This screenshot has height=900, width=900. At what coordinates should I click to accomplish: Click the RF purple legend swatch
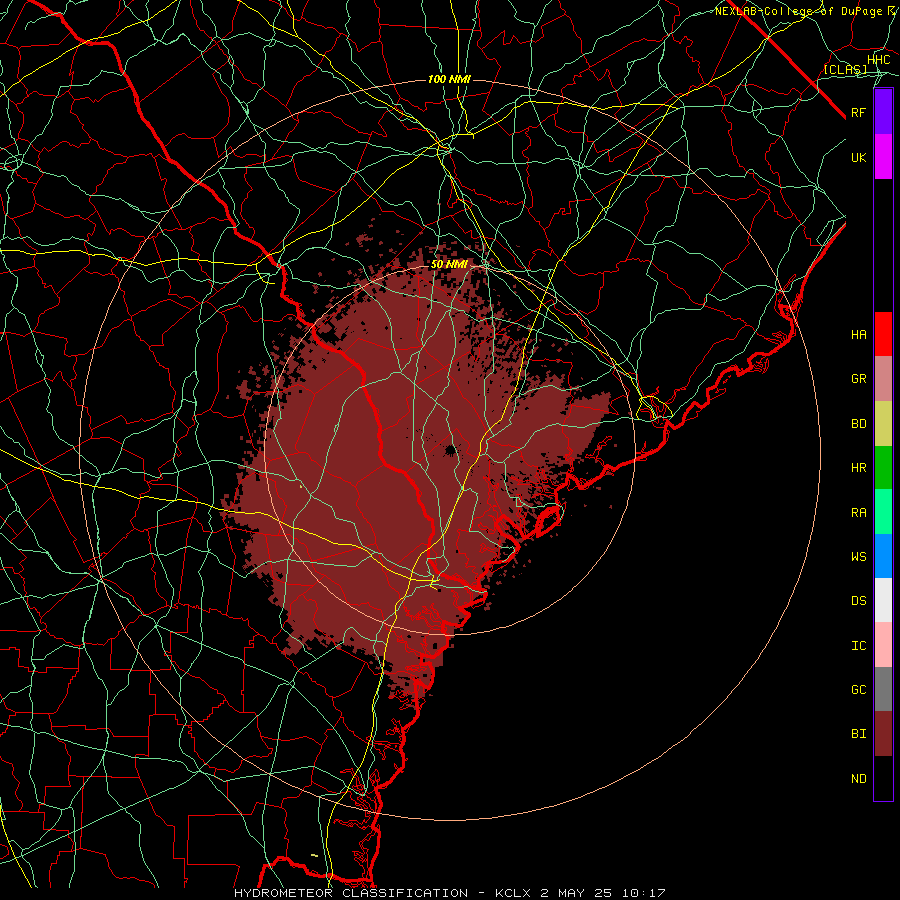[883, 112]
